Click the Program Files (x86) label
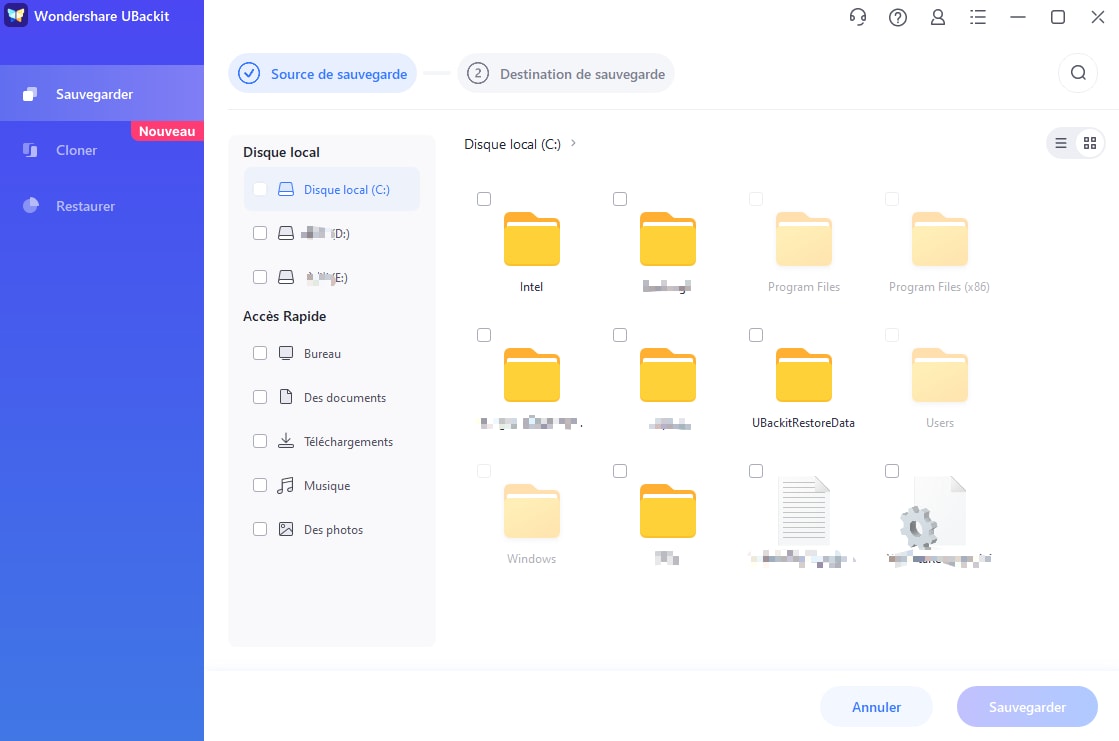The height and width of the screenshot is (741, 1119). 939,287
